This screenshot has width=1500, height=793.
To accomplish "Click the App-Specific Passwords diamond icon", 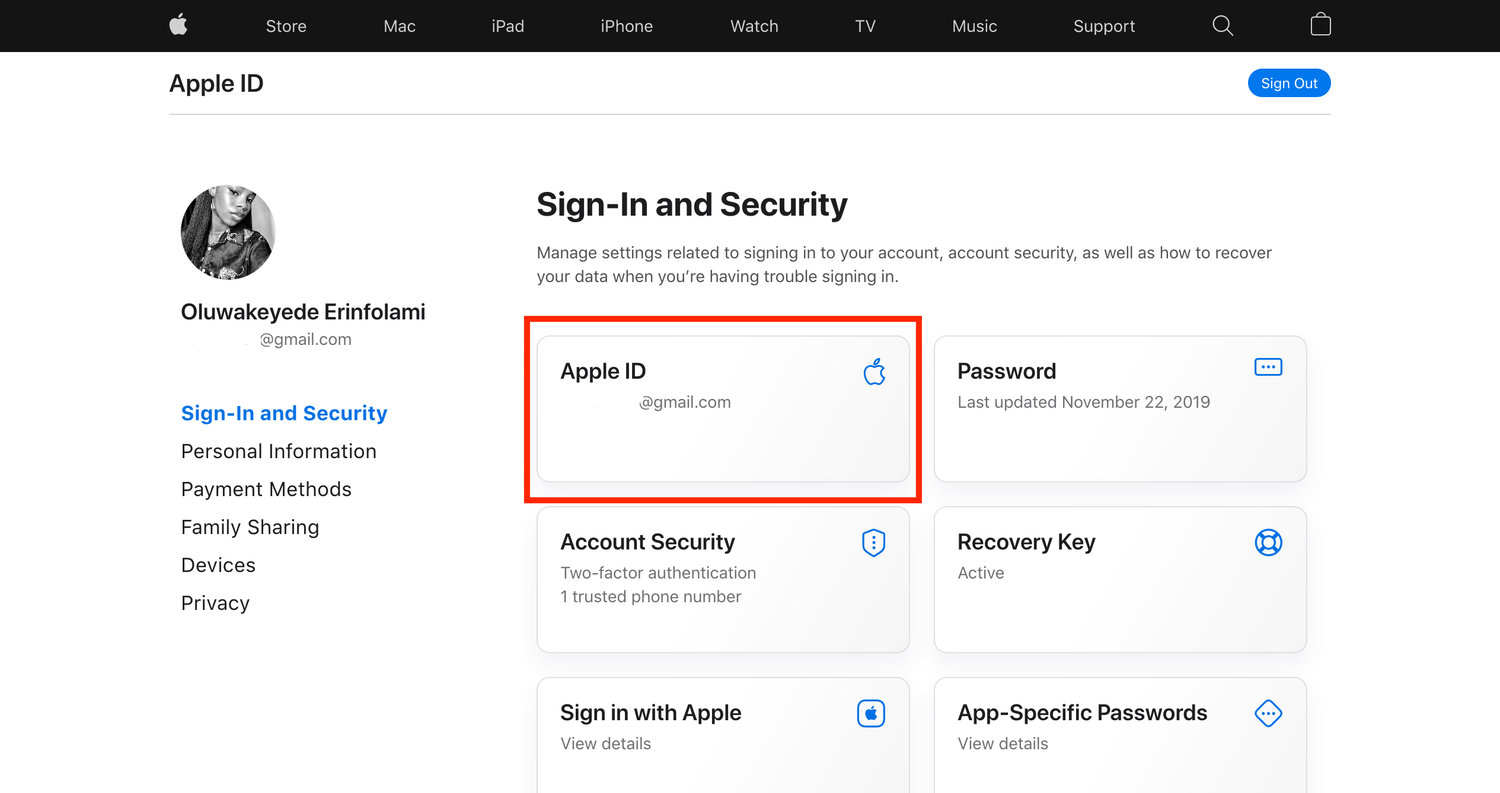I will coord(1268,714).
